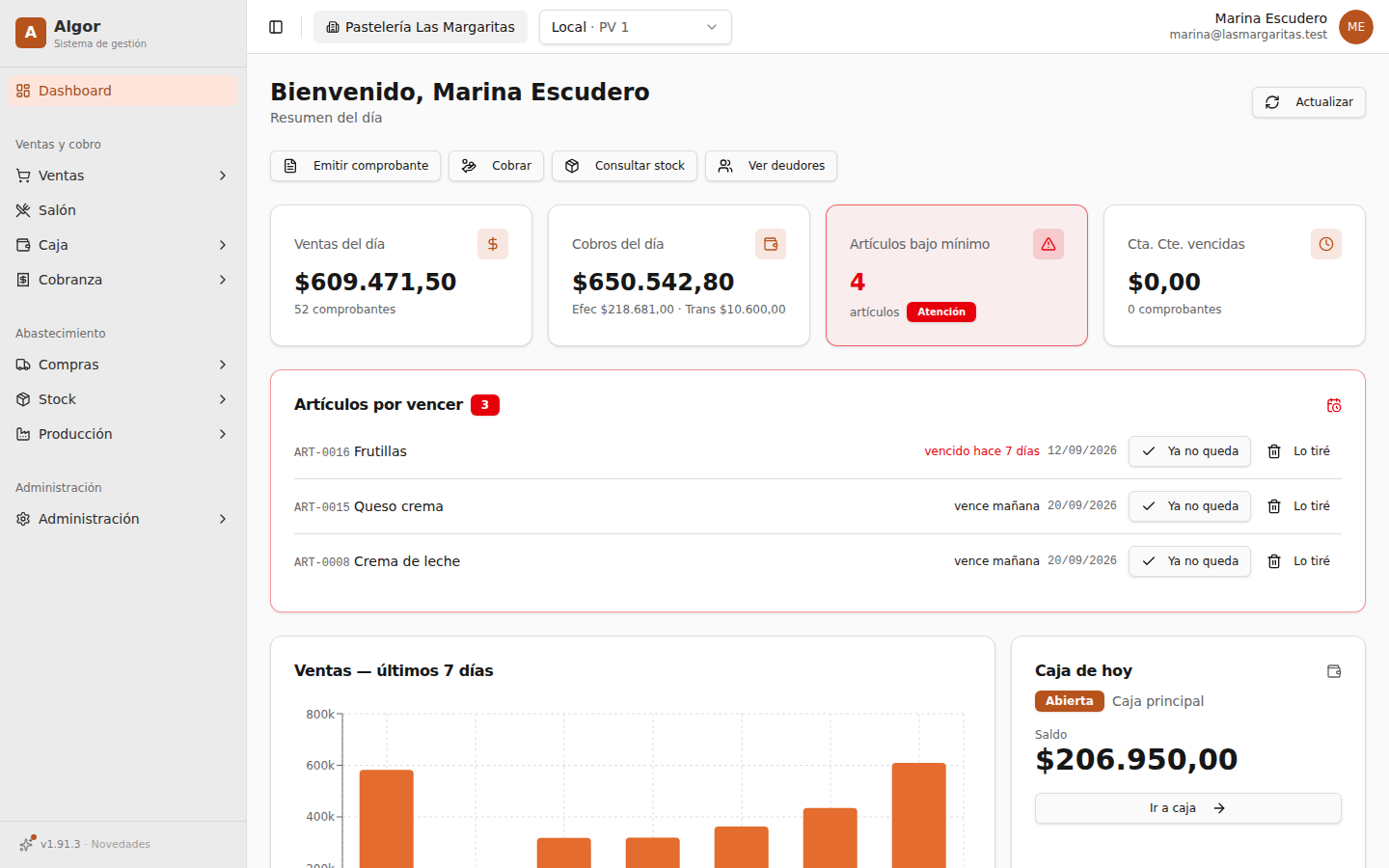Click the $206.950,00 balance value

(x=1136, y=759)
